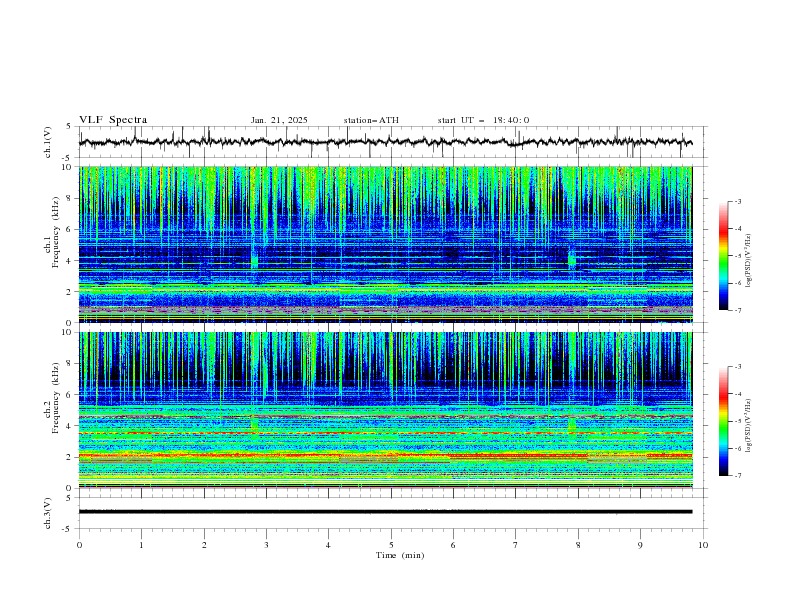Image resolution: width=792 pixels, height=612 pixels.
Task: Click time axis tick label "5"
Action: 391,545
